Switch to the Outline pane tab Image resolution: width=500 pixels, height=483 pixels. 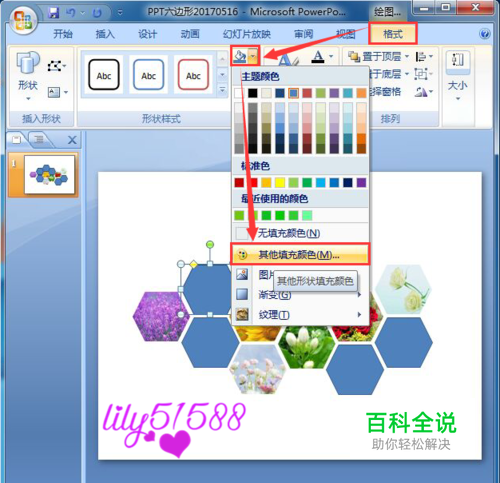tap(39, 139)
